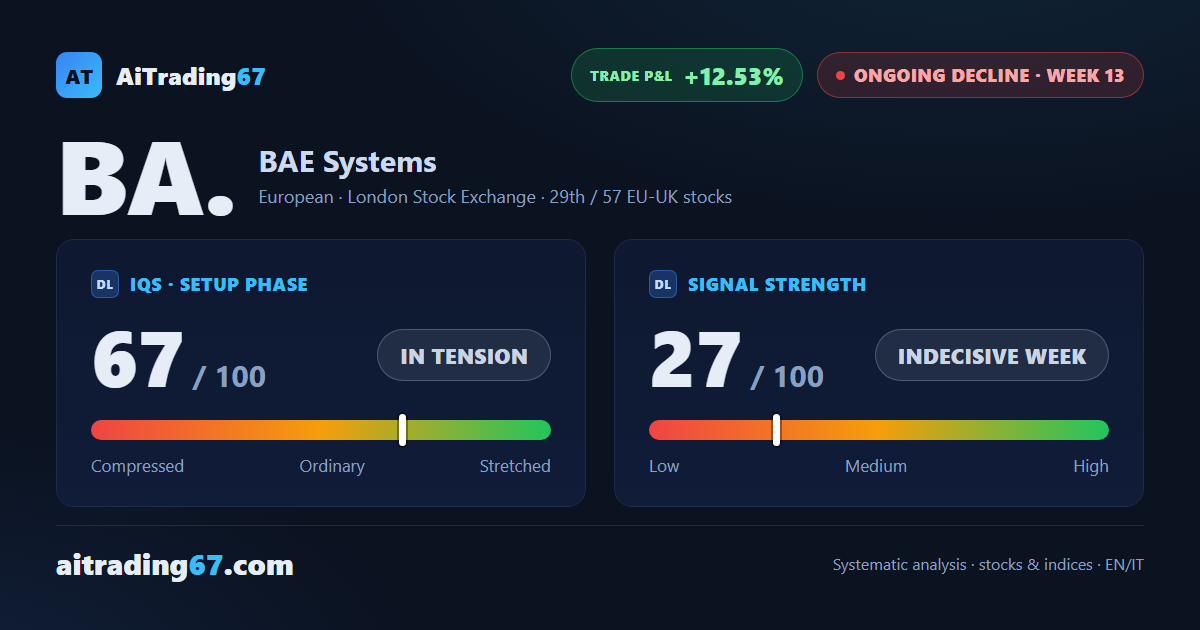Click the London Stock Exchange ranking text
Image resolution: width=1200 pixels, height=630 pixels.
495,197
